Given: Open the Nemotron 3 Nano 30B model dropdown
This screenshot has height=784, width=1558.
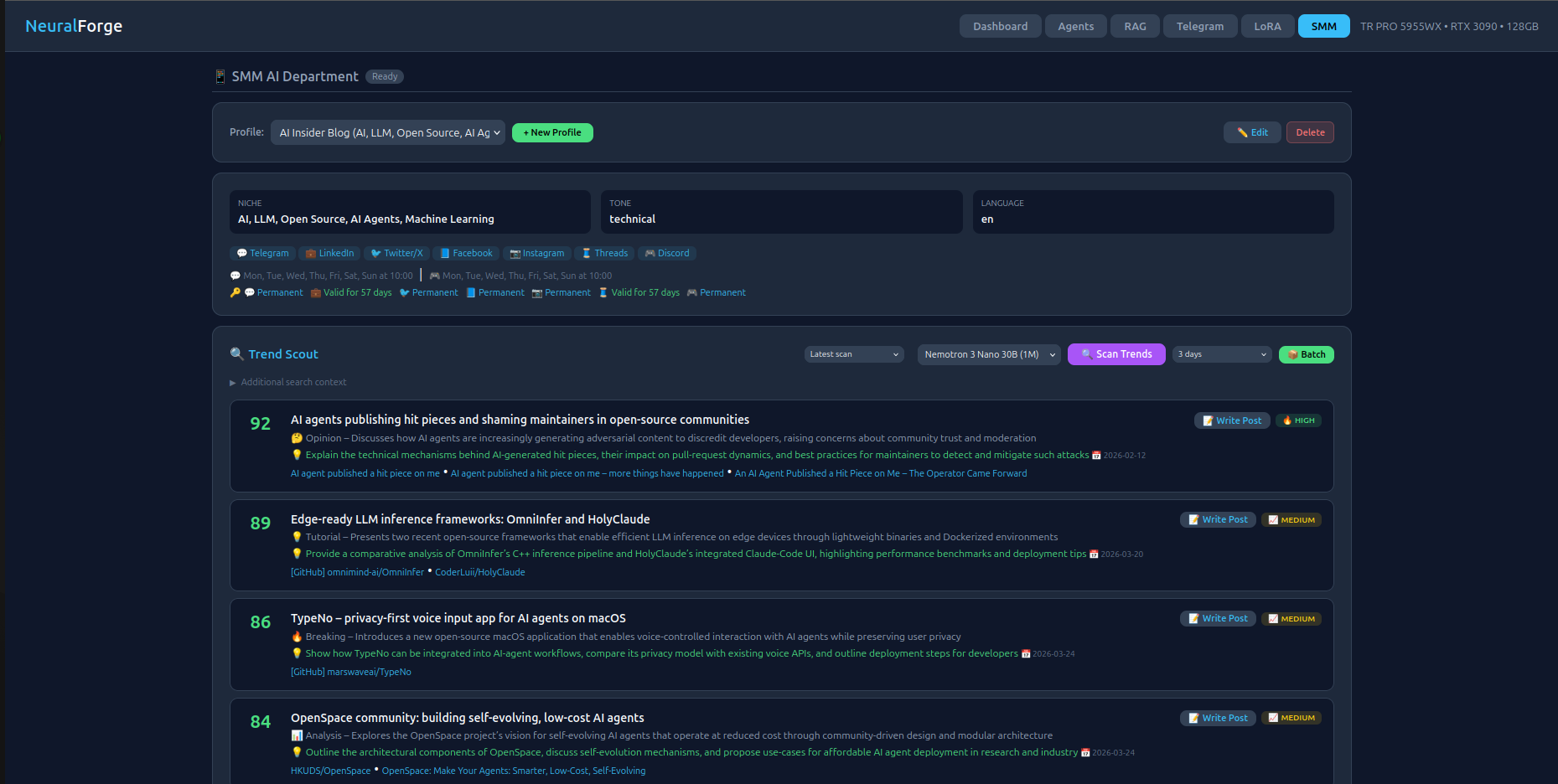Looking at the screenshot, I should coord(989,354).
